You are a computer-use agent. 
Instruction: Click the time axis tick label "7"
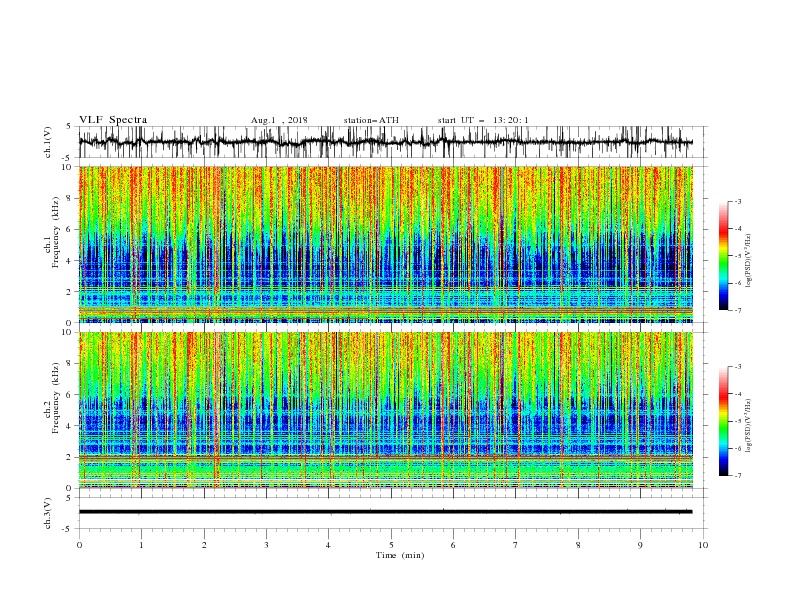516,545
